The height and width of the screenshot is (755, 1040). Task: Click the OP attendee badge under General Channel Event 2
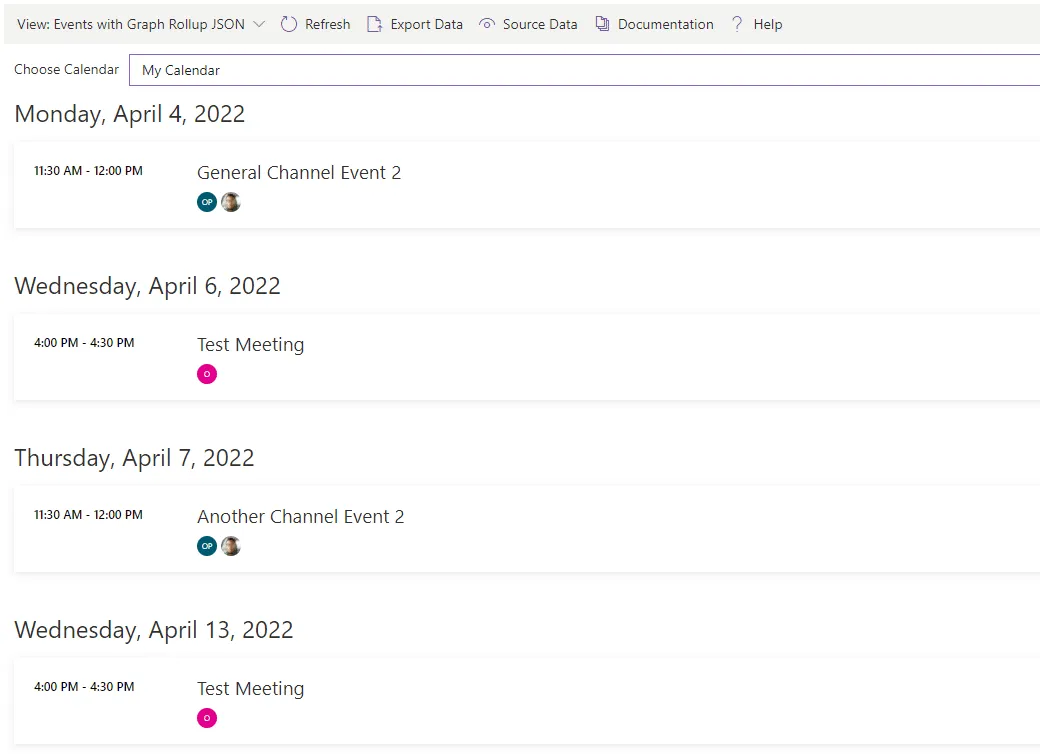[x=207, y=202]
